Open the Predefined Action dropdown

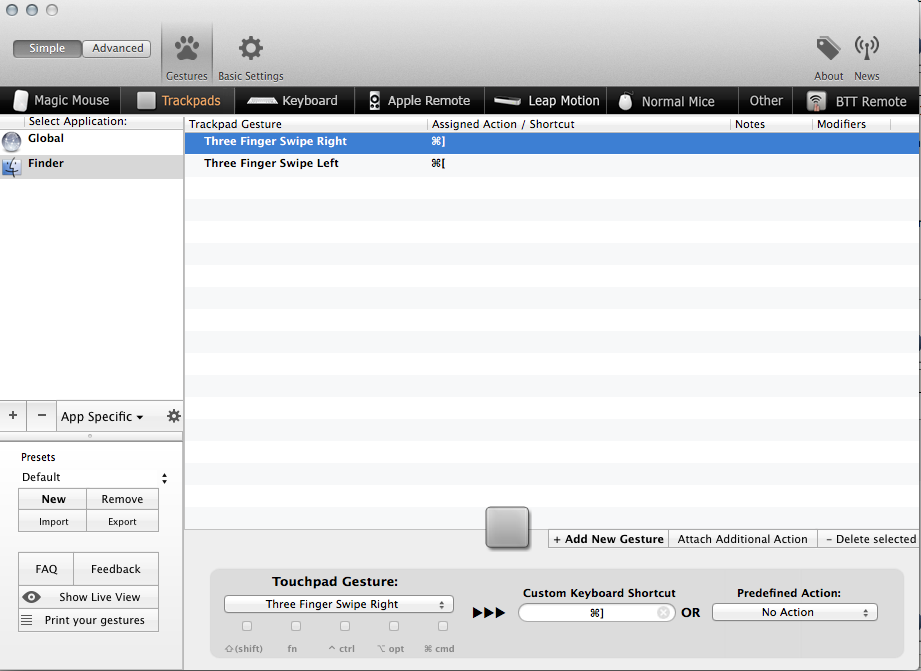click(x=795, y=612)
